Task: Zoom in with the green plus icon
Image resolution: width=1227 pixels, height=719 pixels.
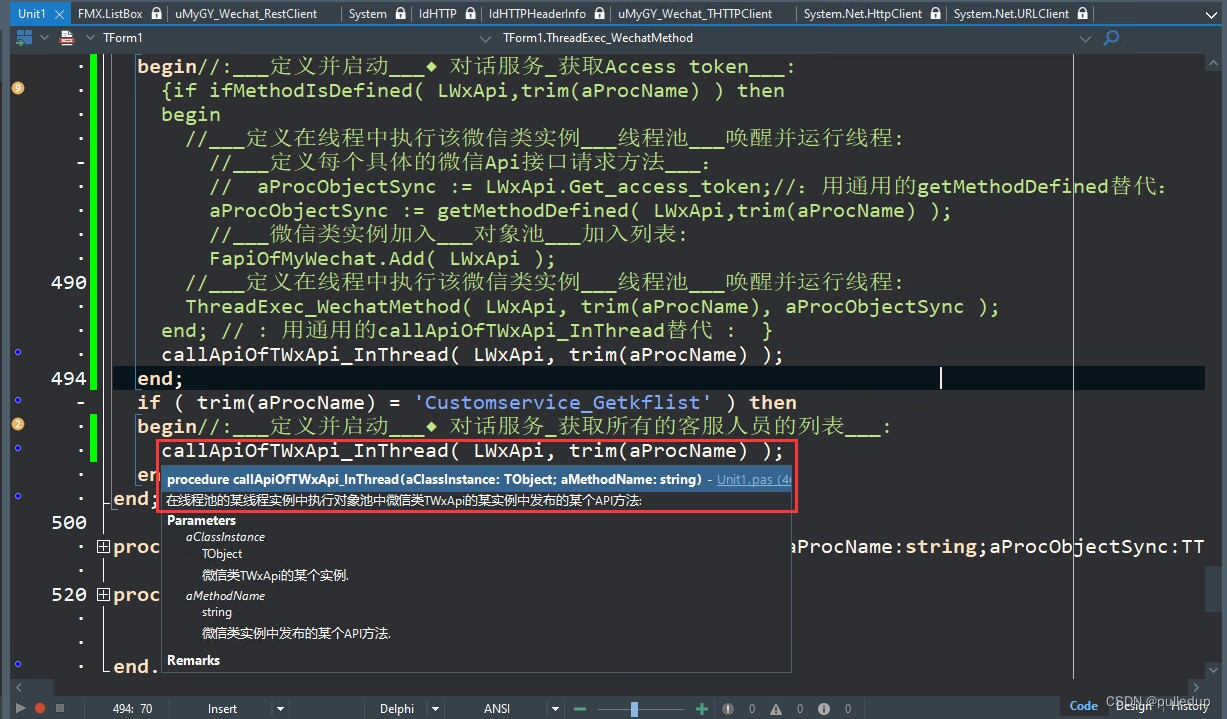Action: 701,708
